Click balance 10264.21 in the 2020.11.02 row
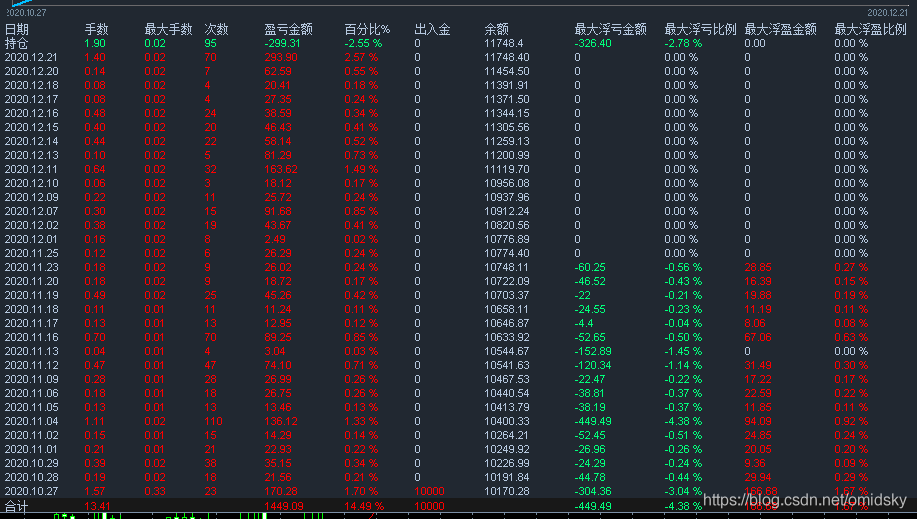This screenshot has height=519, width=917. tap(506, 435)
